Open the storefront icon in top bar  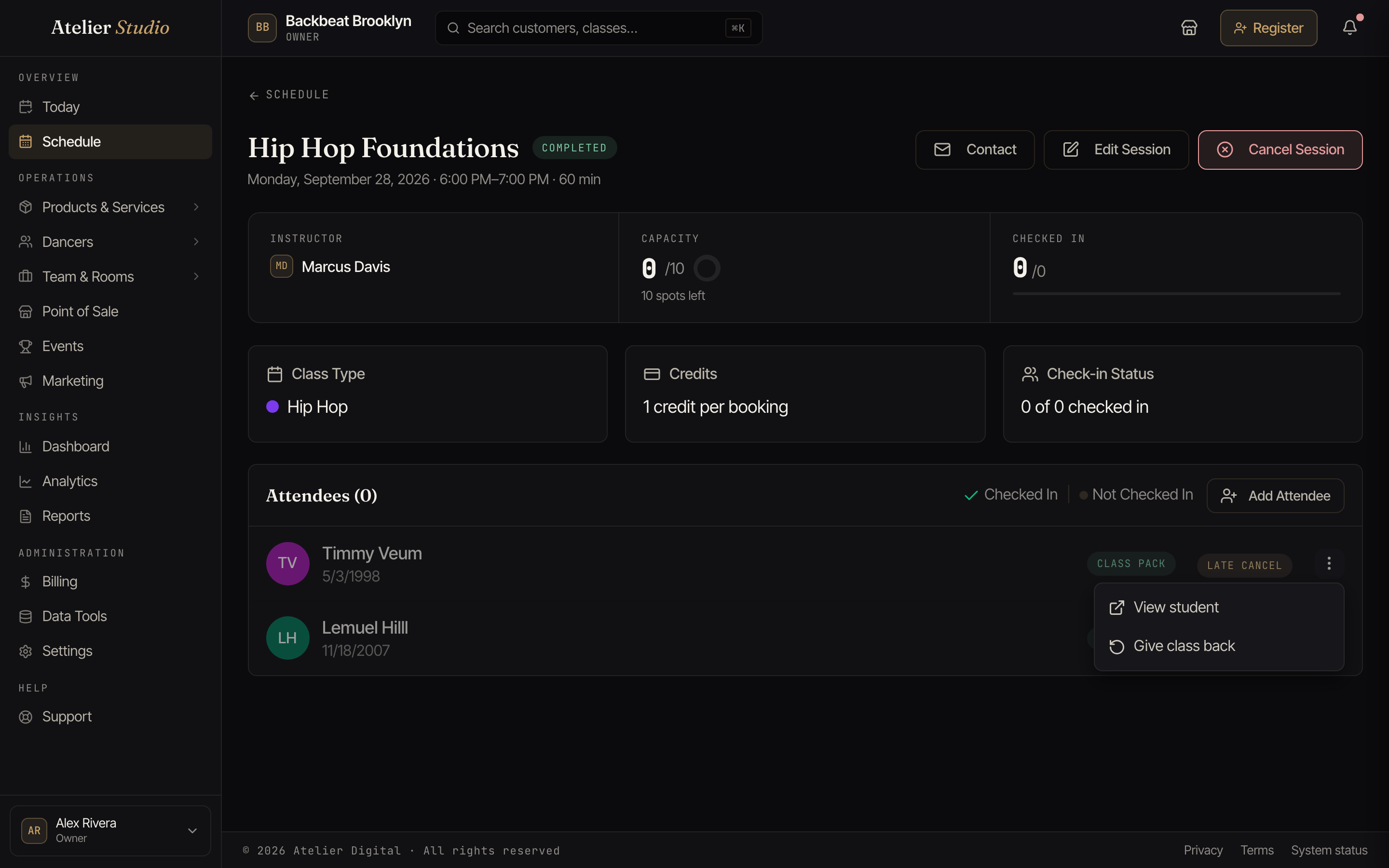coord(1189,27)
